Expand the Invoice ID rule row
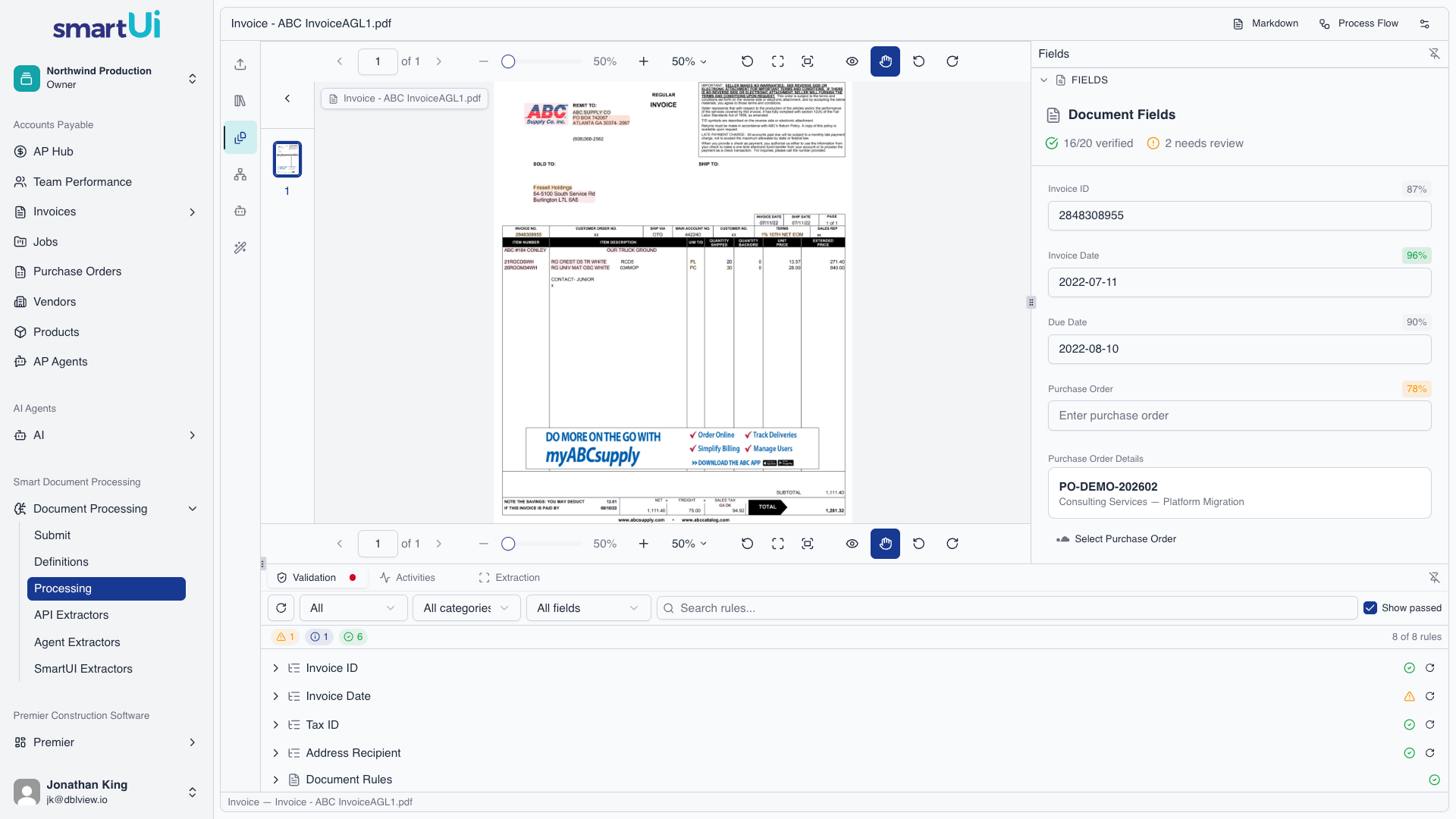The width and height of the screenshot is (1456, 819). [276, 668]
